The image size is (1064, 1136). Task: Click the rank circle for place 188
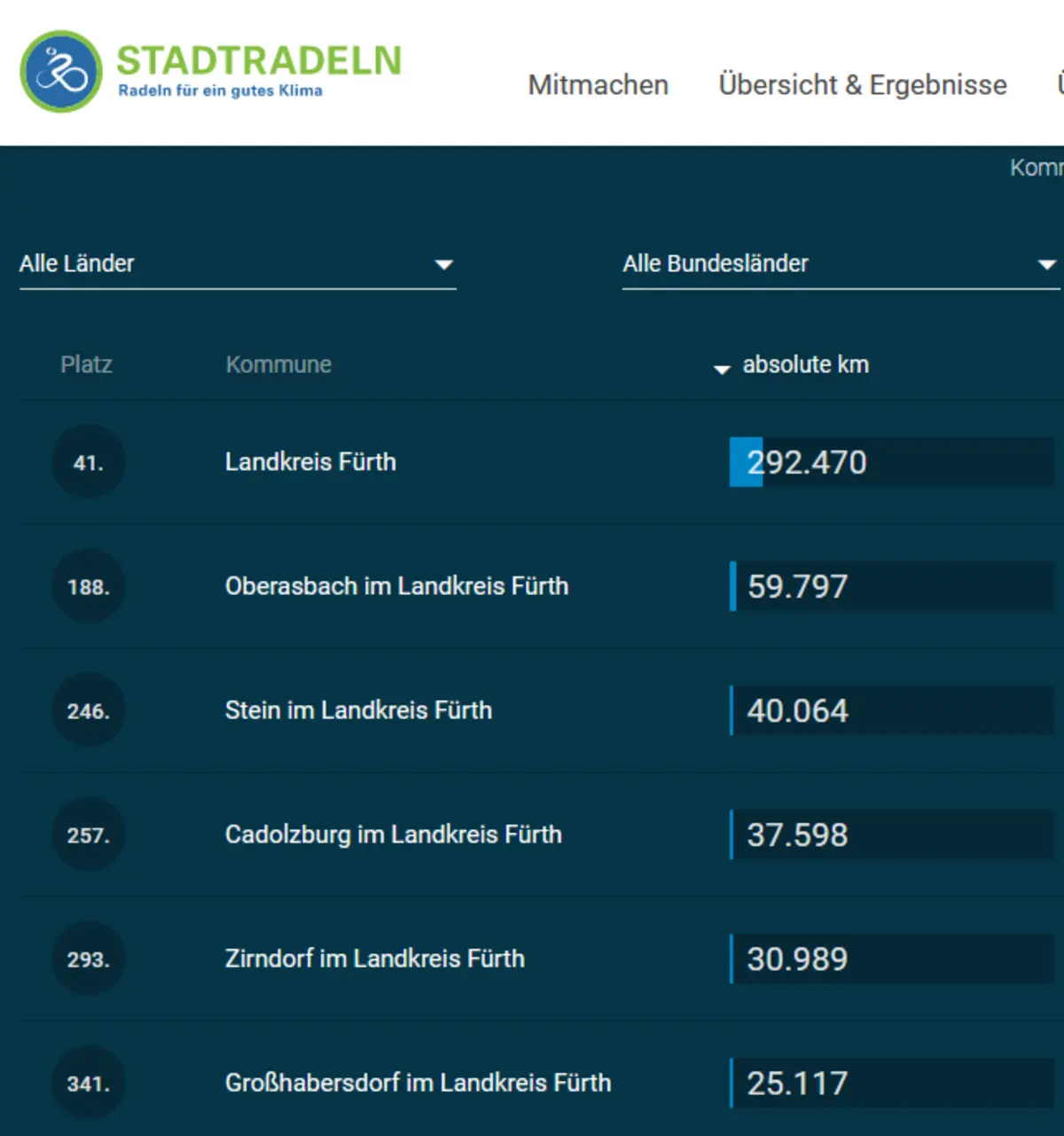coord(88,586)
